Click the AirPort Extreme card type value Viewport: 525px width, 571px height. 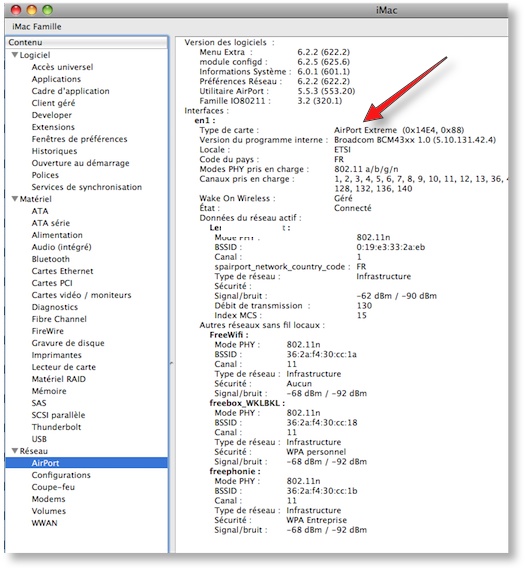(x=399, y=130)
